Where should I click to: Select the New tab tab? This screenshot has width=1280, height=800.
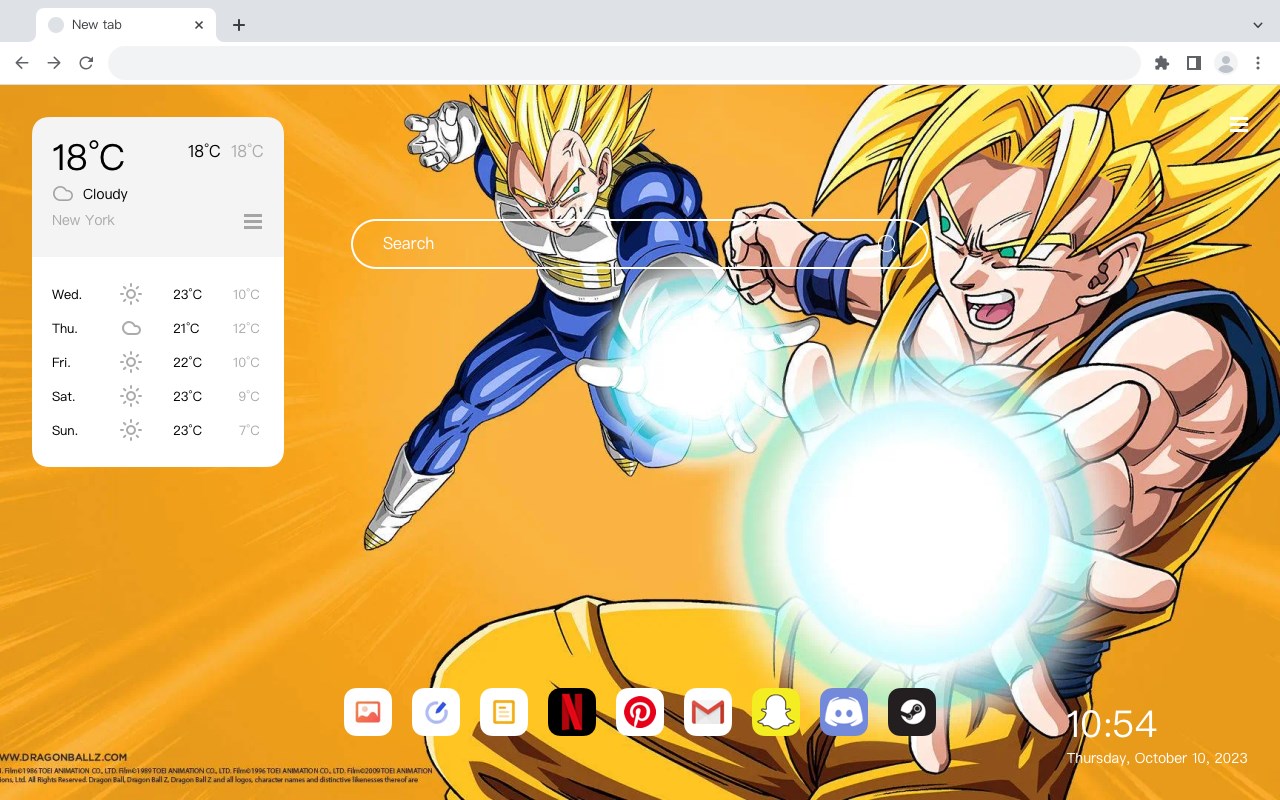[126, 25]
